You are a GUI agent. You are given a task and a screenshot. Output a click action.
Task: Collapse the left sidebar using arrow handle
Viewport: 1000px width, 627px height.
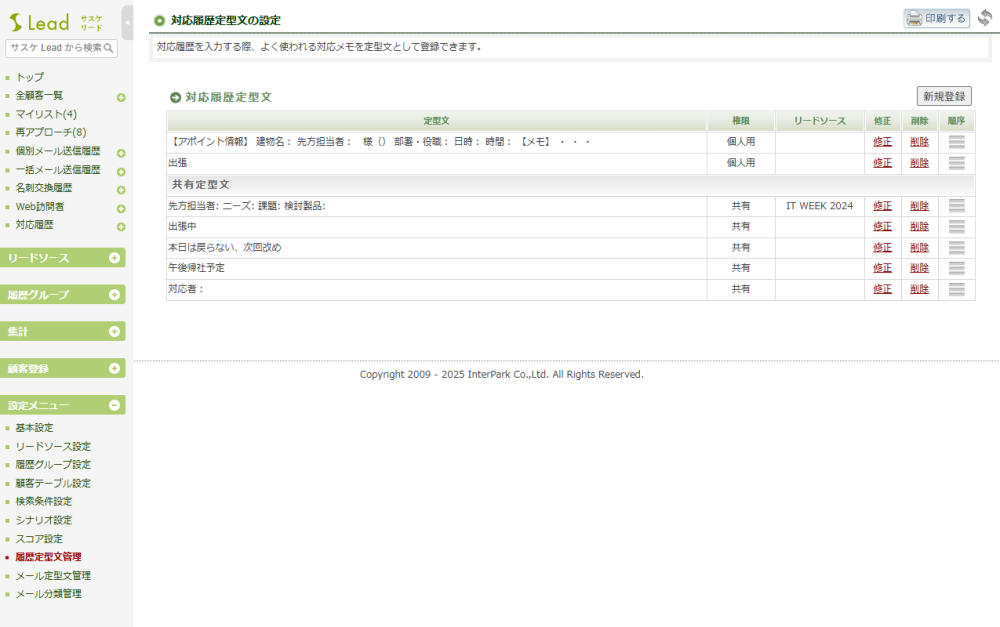click(x=127, y=22)
